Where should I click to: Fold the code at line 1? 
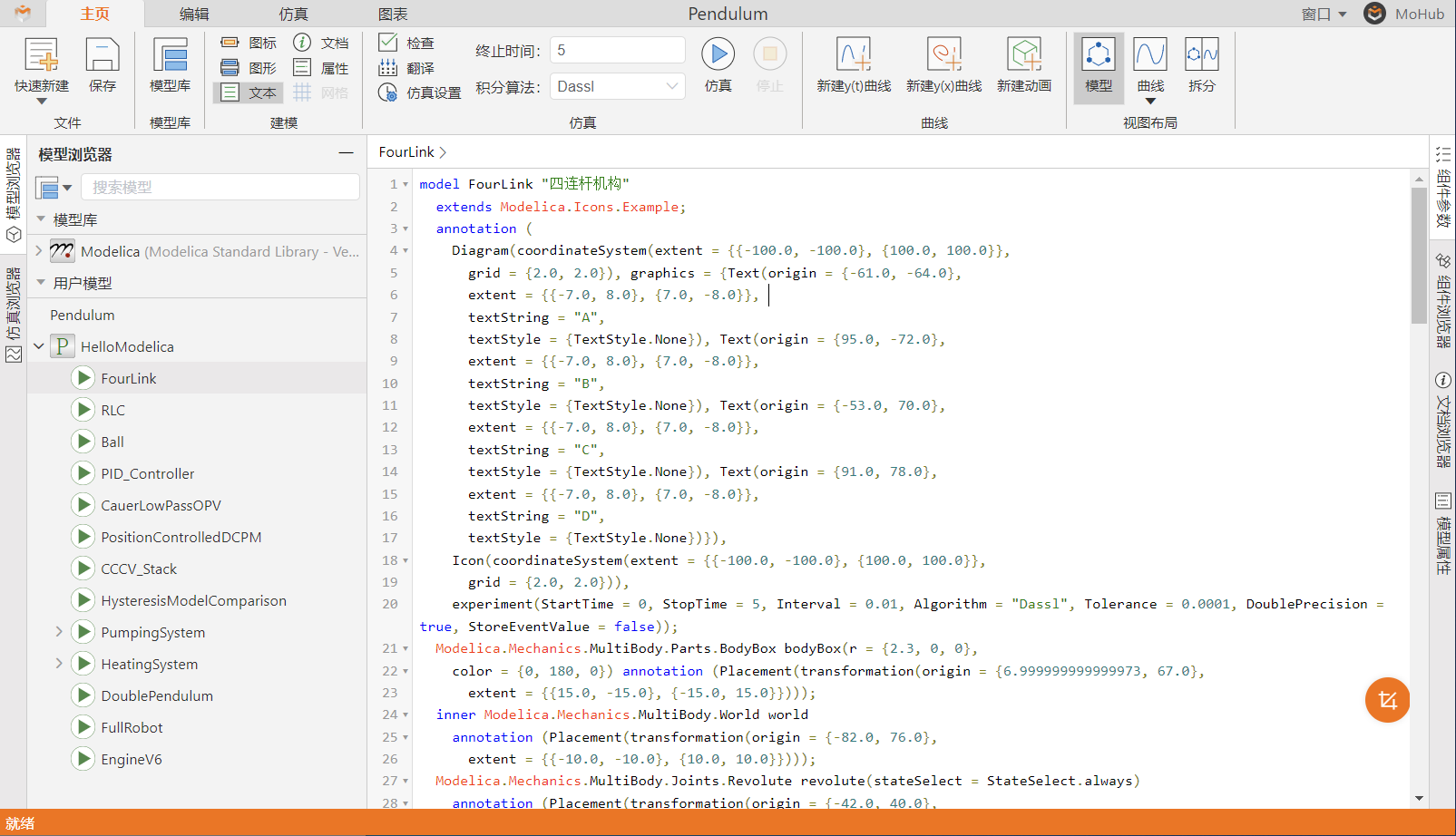coord(406,184)
